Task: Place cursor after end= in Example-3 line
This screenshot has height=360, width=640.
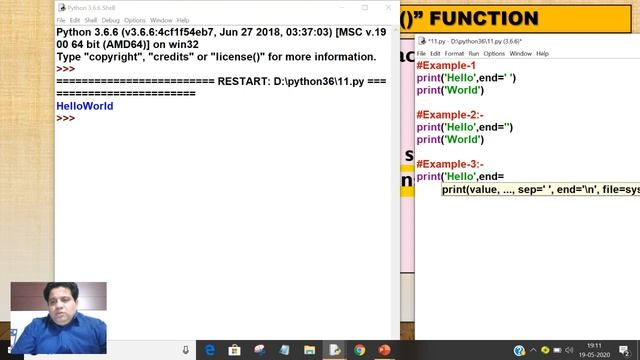Action: (x=505, y=176)
